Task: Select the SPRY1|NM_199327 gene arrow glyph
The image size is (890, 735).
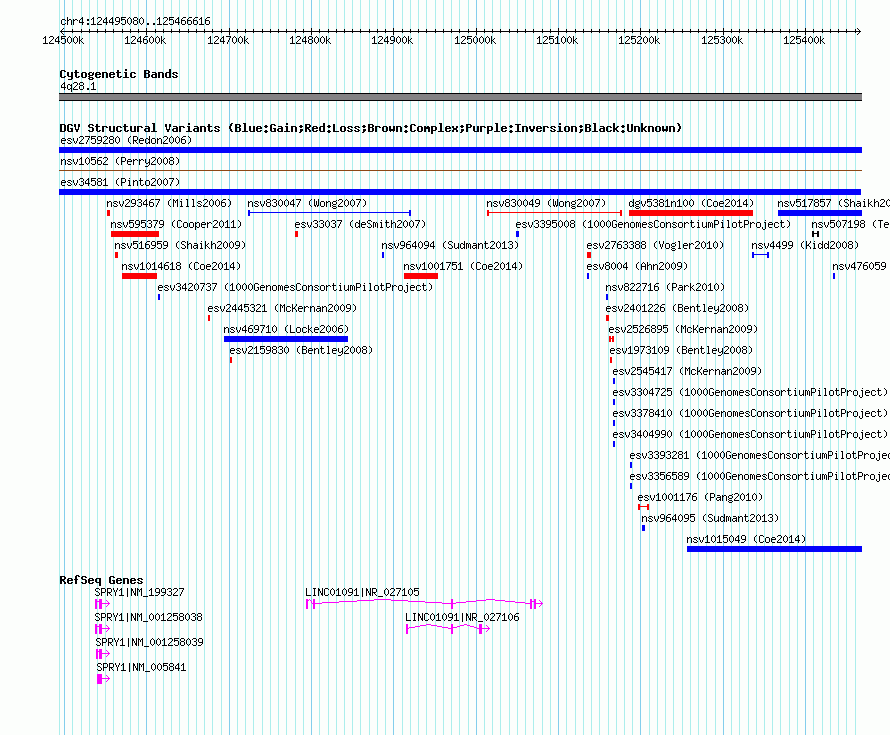Action: click(x=102, y=604)
